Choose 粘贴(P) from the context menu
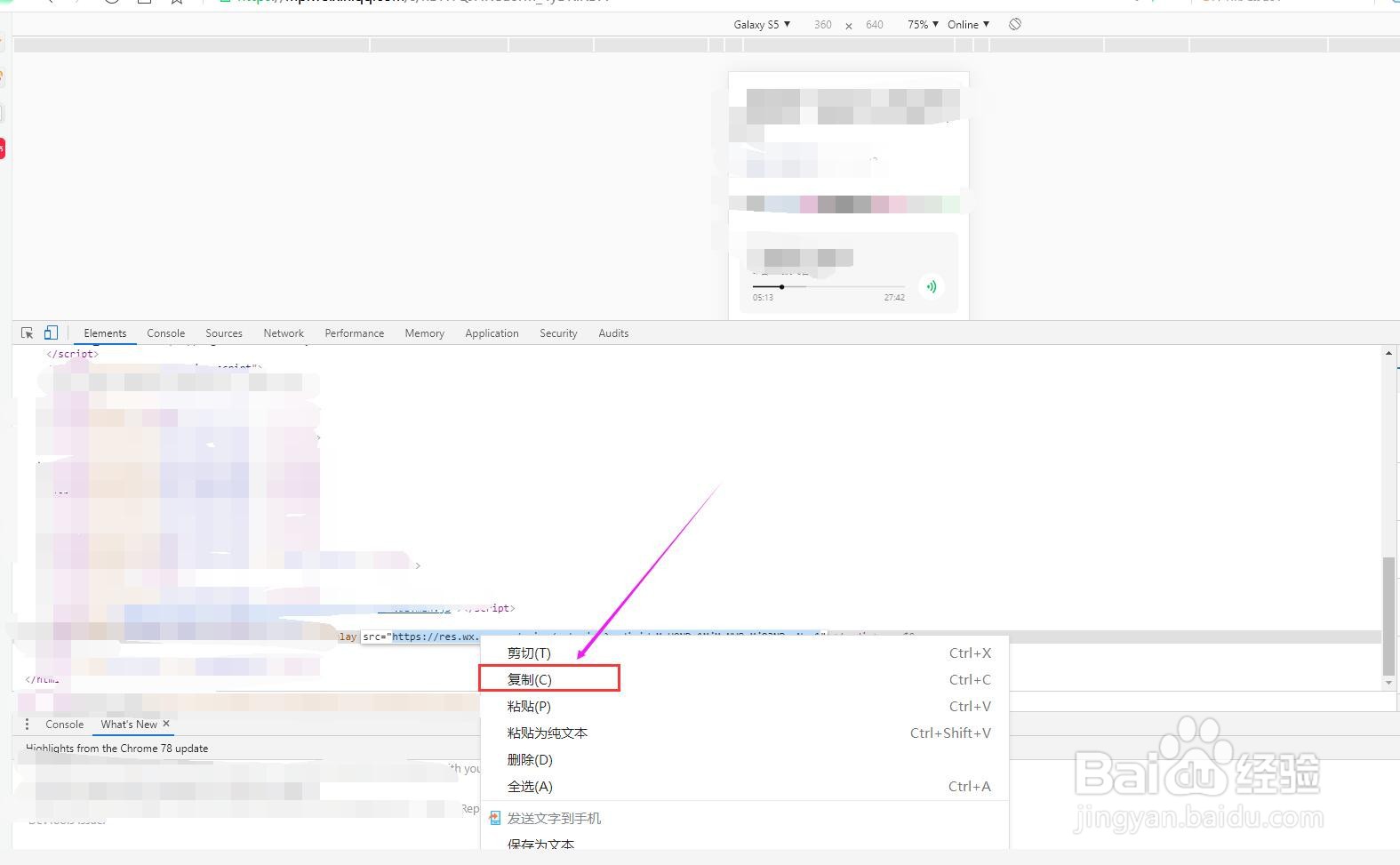 (745, 707)
